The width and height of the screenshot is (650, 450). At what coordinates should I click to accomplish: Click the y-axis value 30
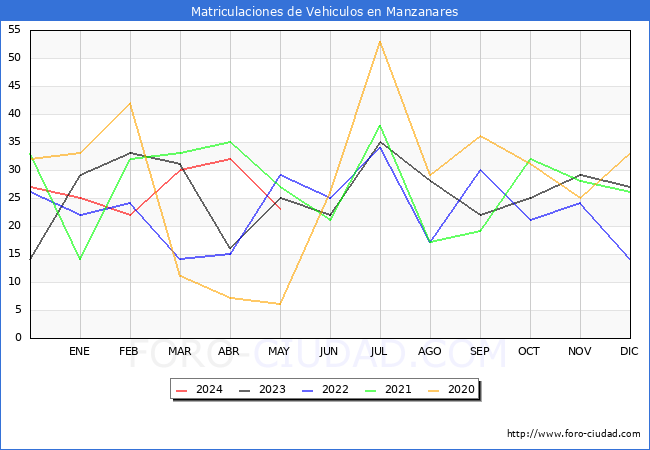pyautogui.click(x=15, y=169)
